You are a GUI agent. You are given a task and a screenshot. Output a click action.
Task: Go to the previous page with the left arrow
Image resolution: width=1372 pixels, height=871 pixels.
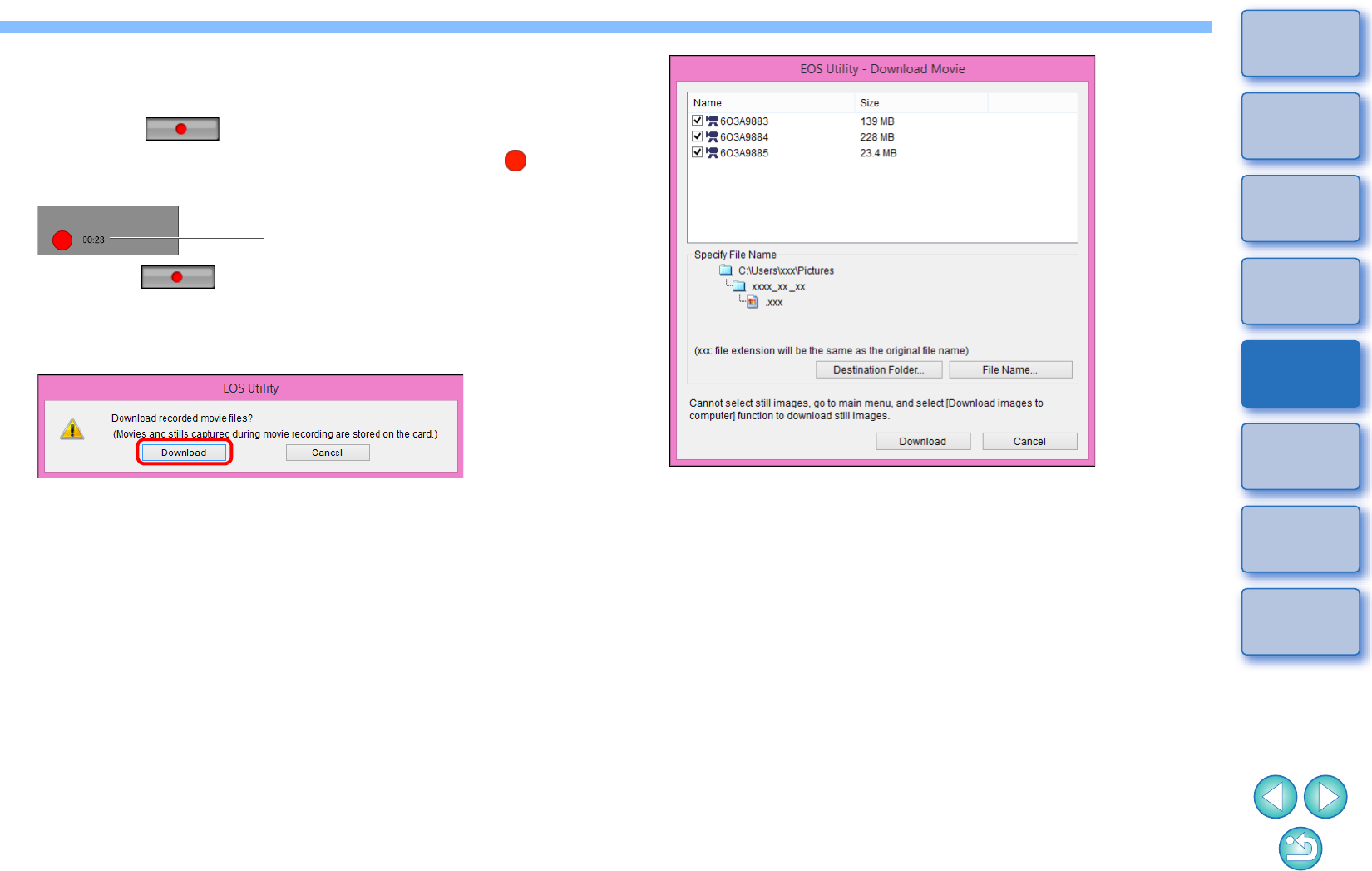click(1276, 797)
